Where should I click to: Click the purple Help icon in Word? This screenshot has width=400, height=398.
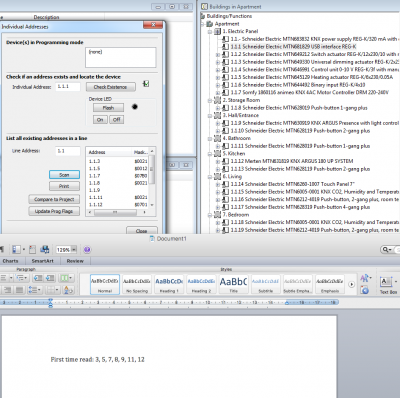click(x=87, y=250)
